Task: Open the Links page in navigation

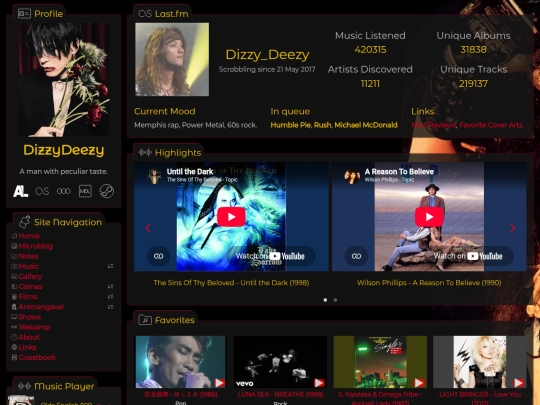Action: (x=27, y=347)
